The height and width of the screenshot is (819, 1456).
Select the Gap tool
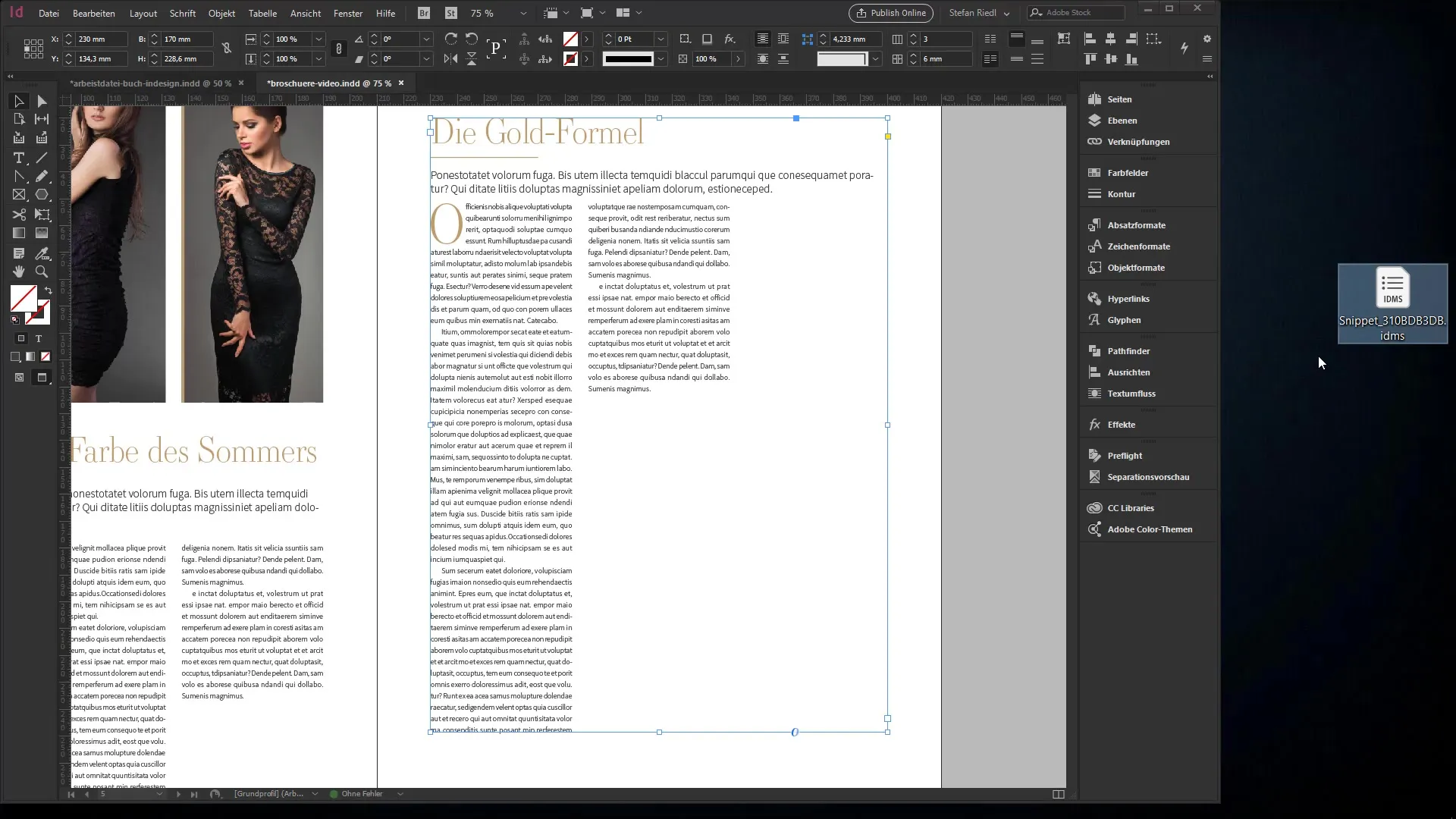pyautogui.click(x=42, y=119)
